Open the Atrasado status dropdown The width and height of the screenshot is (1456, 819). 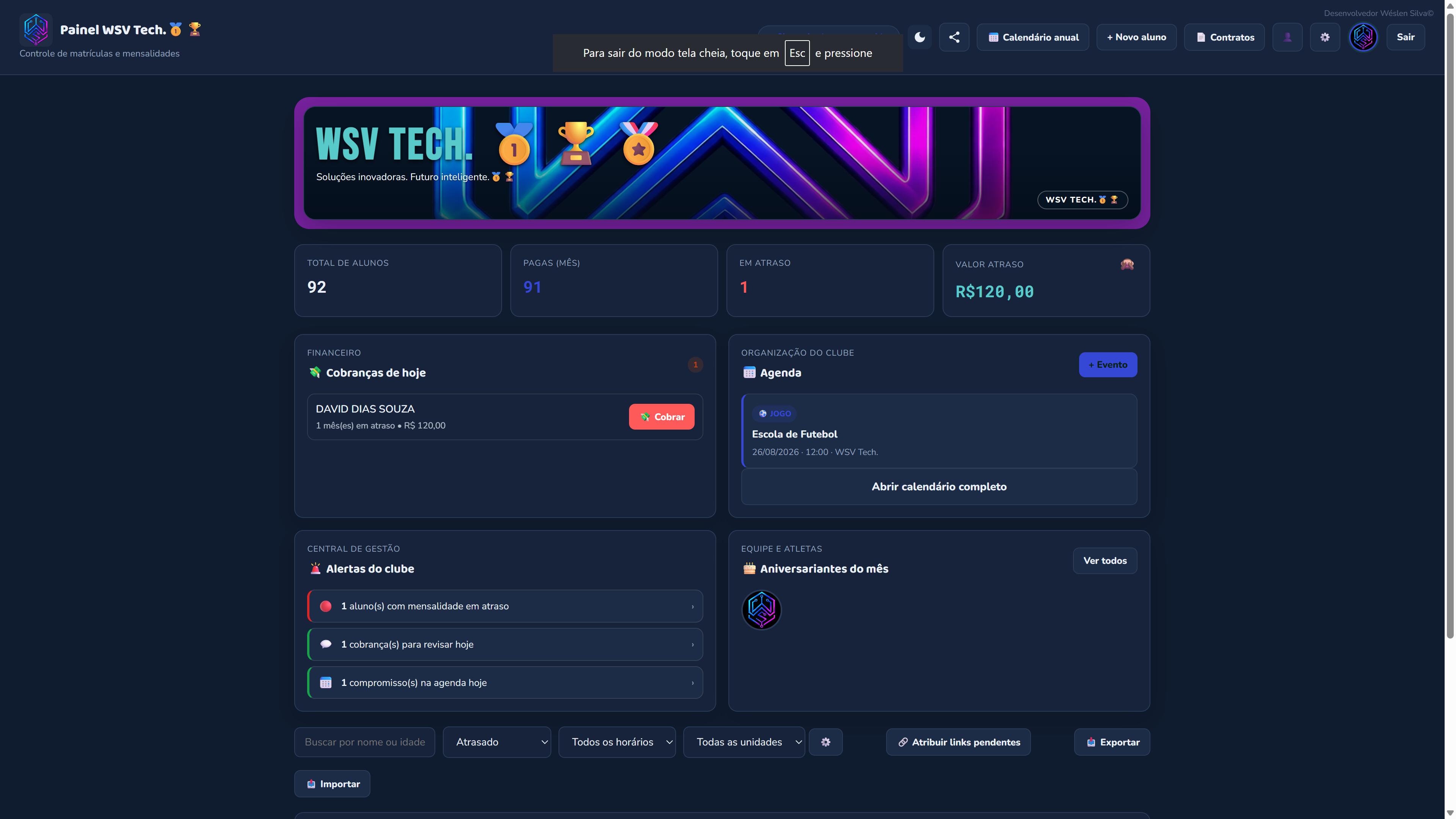coord(497,742)
